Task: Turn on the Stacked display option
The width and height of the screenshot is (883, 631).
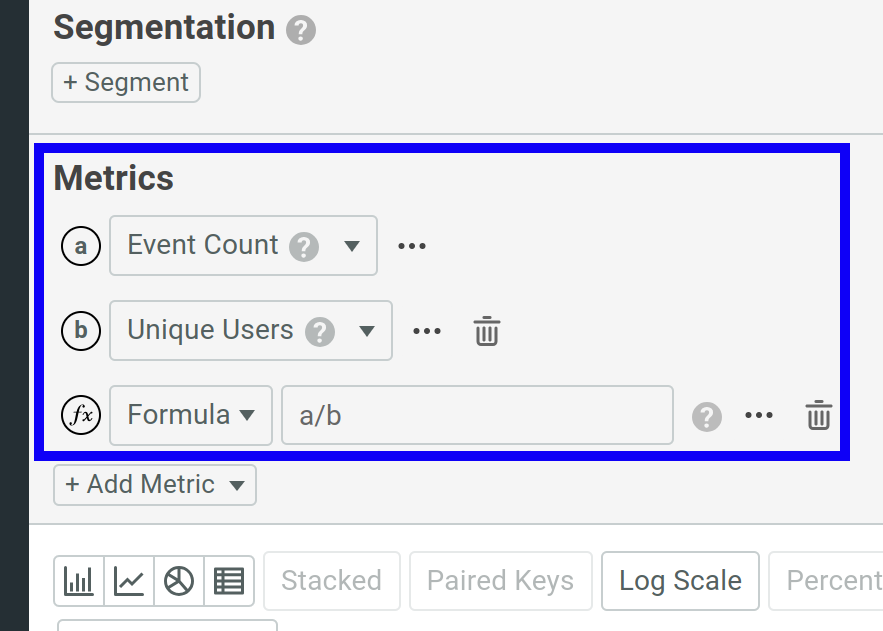Action: click(x=331, y=580)
